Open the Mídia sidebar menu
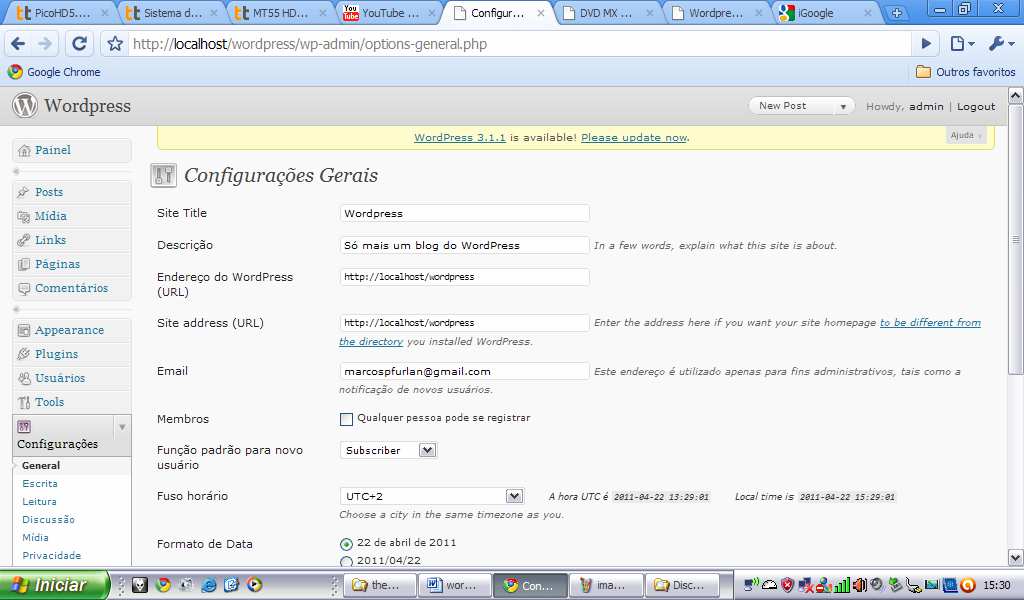1024x600 pixels. pos(51,216)
